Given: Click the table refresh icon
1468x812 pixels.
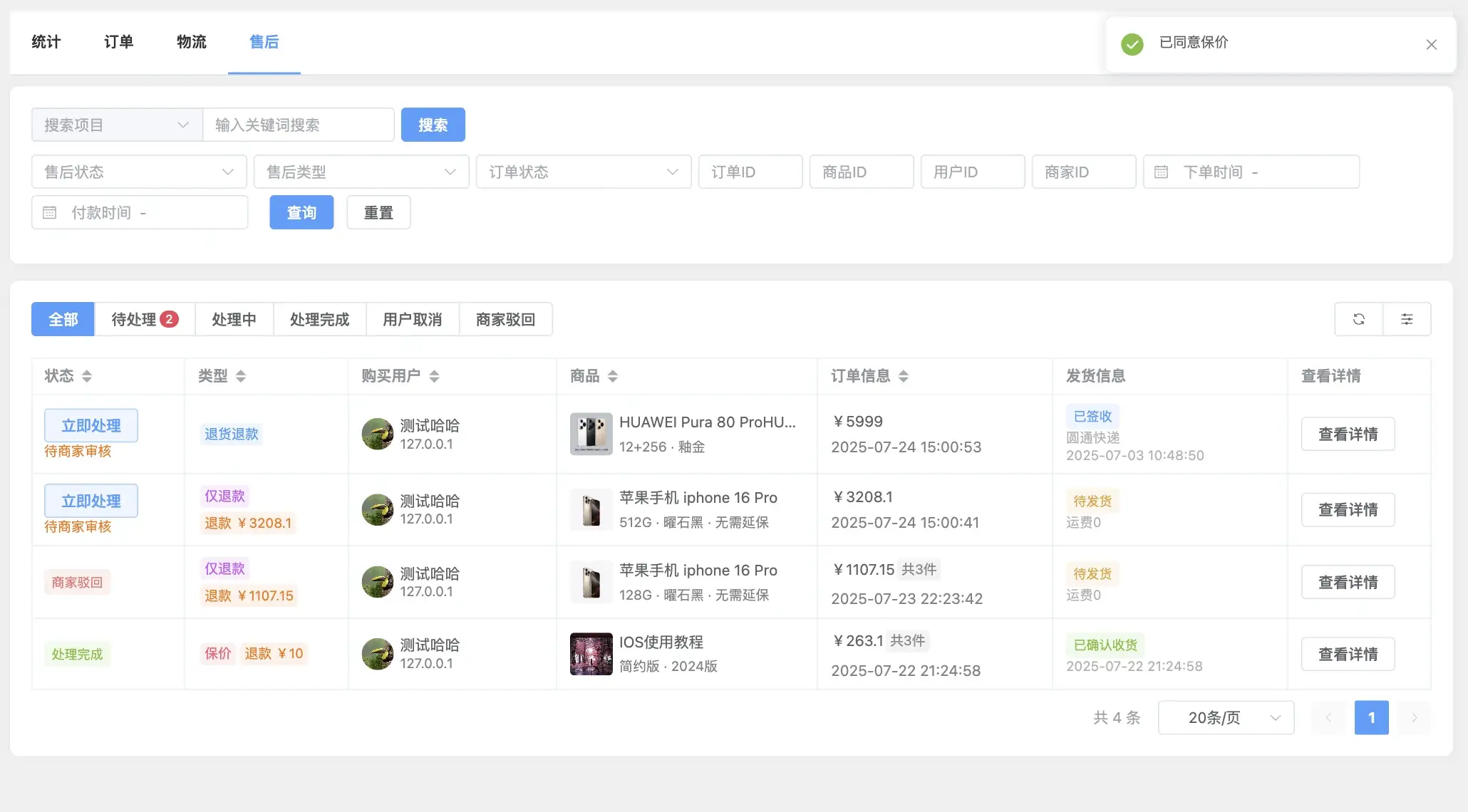Looking at the screenshot, I should tap(1358, 319).
